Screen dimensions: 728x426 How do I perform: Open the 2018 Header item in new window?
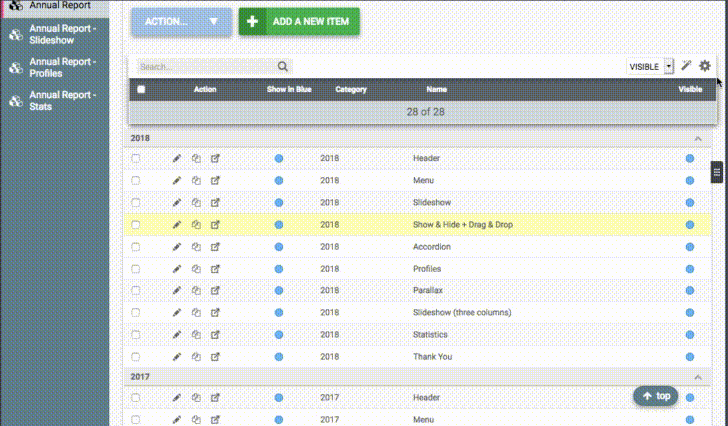pos(215,159)
